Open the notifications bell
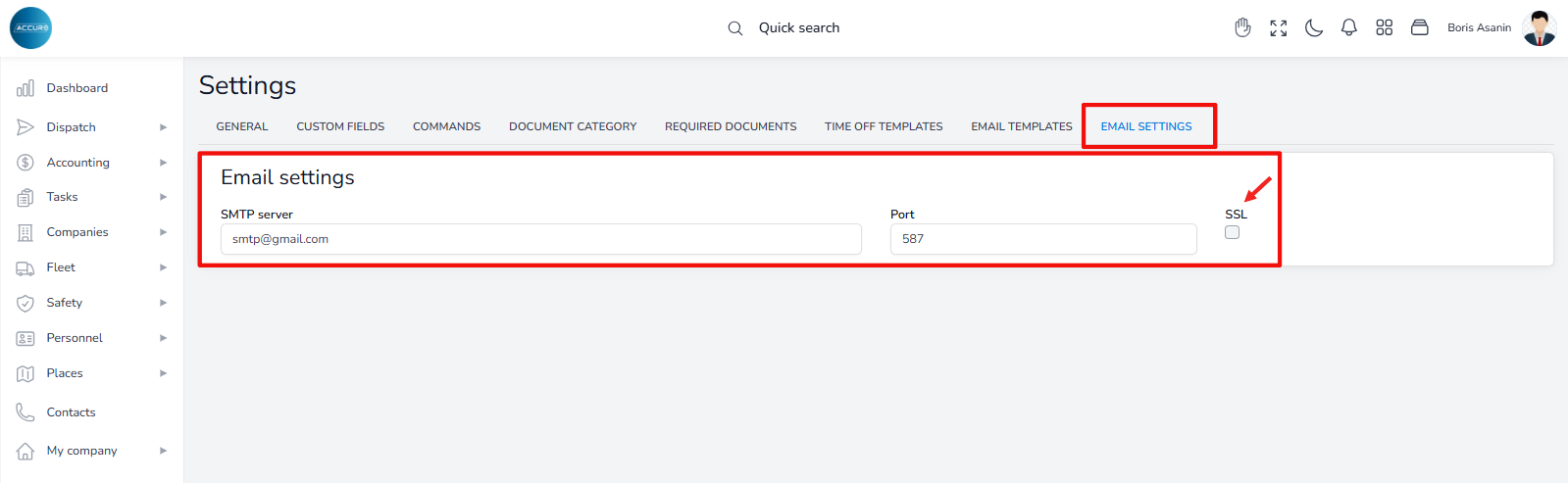The image size is (1568, 483). point(1349,27)
